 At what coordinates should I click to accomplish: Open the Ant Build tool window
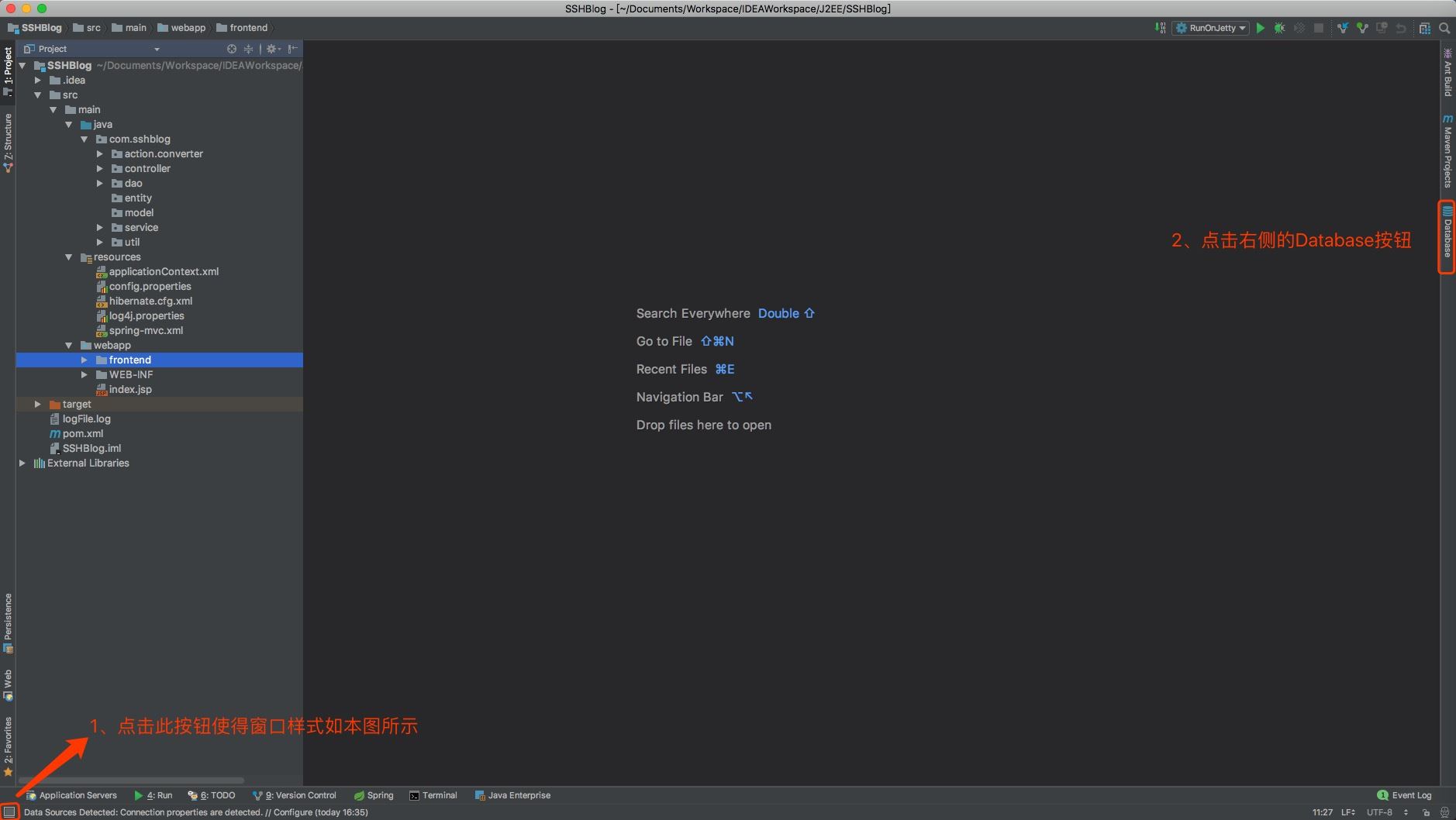point(1447,73)
